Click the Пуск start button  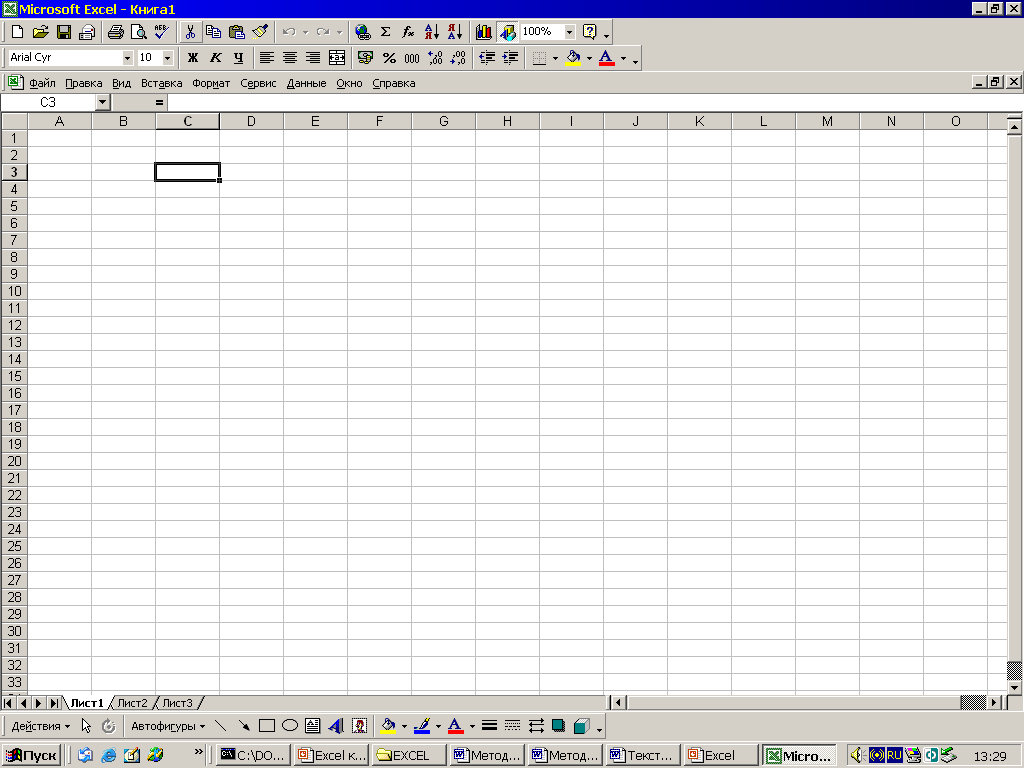(32, 756)
